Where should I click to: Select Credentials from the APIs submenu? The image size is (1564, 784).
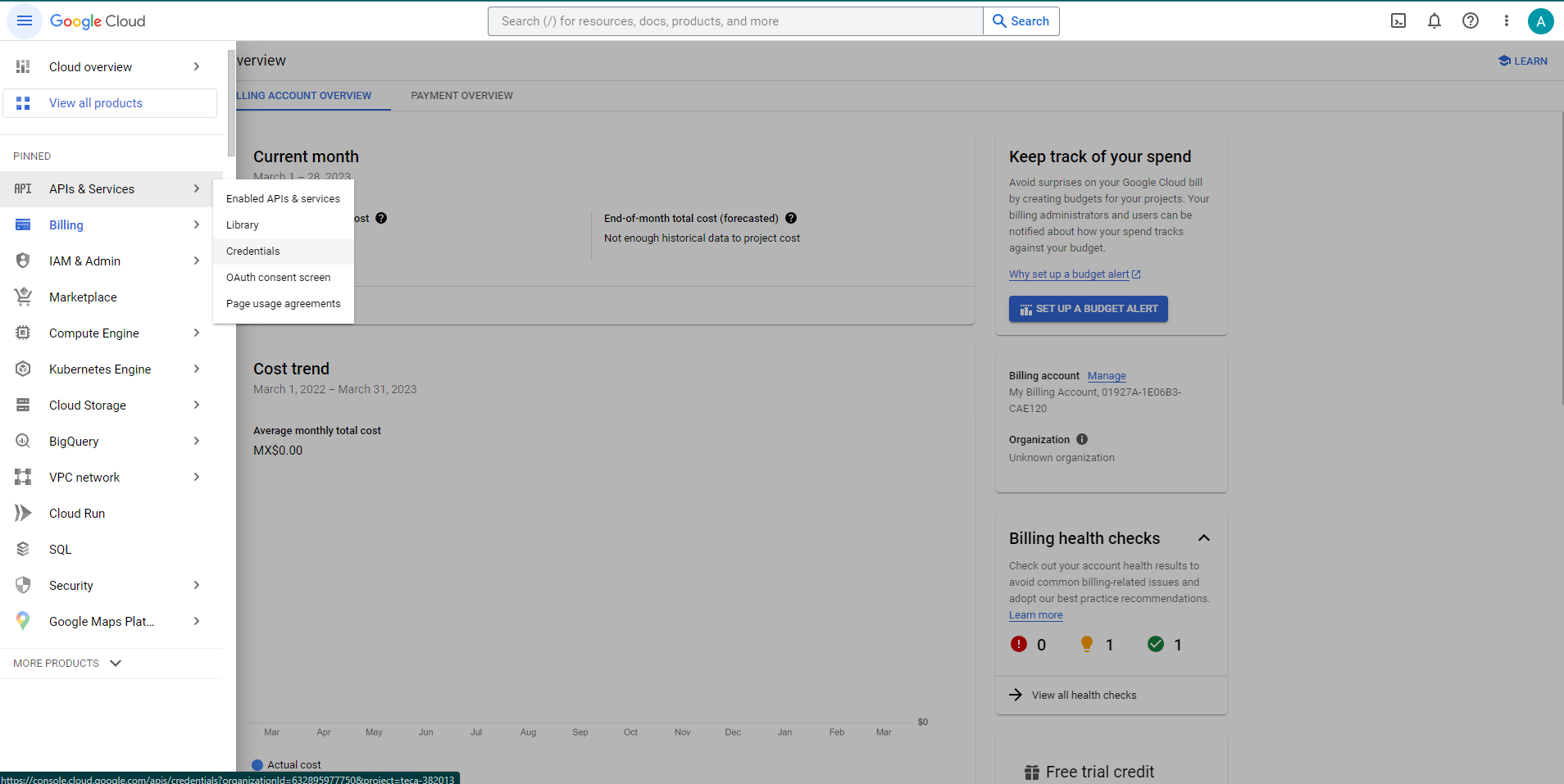253,252
